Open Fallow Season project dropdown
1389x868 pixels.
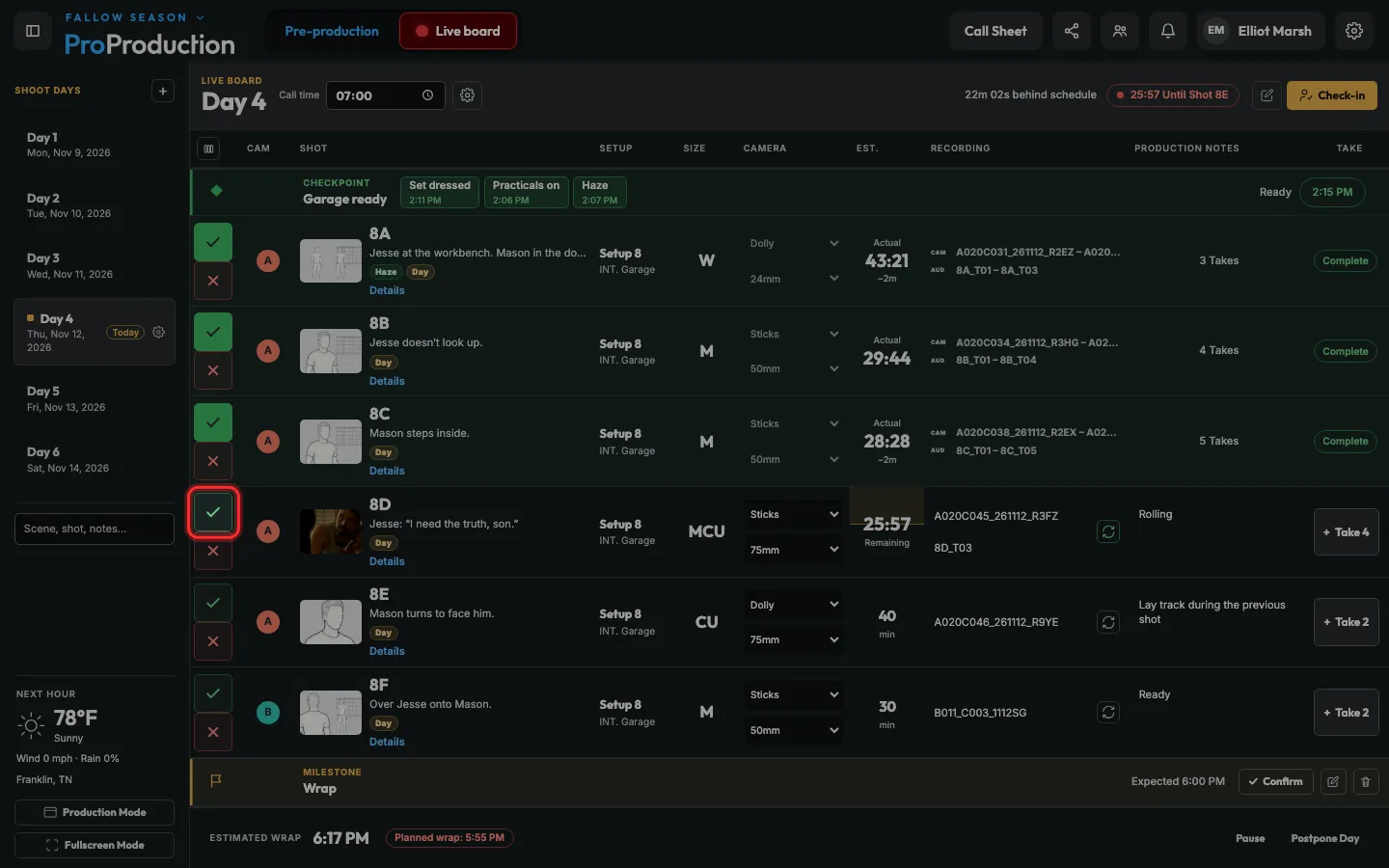click(135, 17)
